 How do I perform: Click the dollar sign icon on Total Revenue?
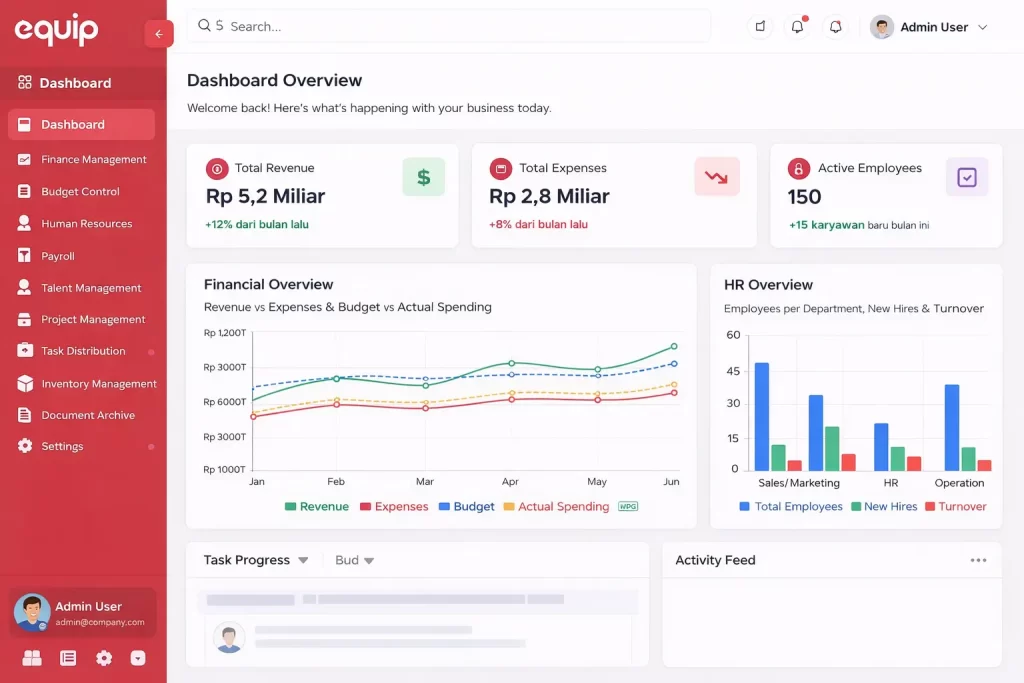(423, 177)
